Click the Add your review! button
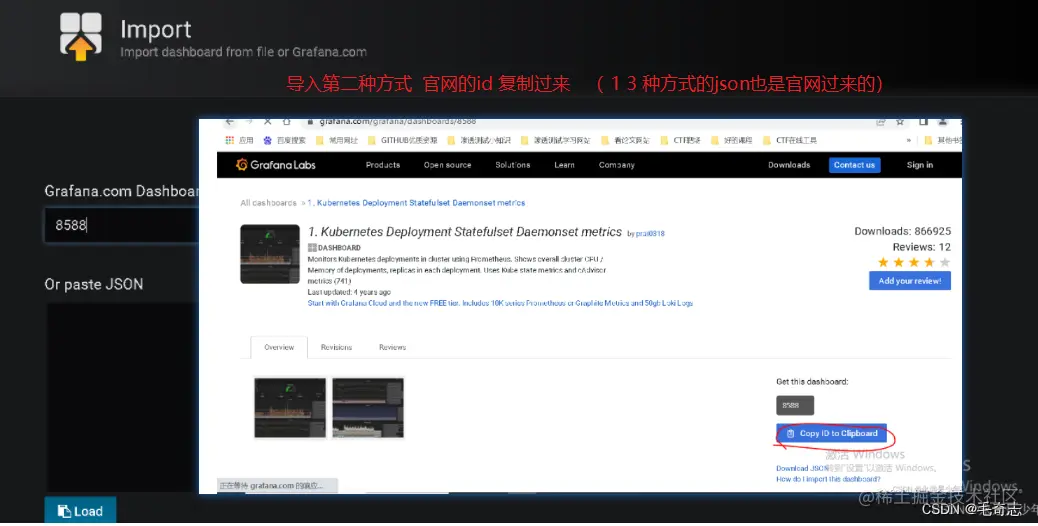1038x526 pixels. (x=910, y=281)
